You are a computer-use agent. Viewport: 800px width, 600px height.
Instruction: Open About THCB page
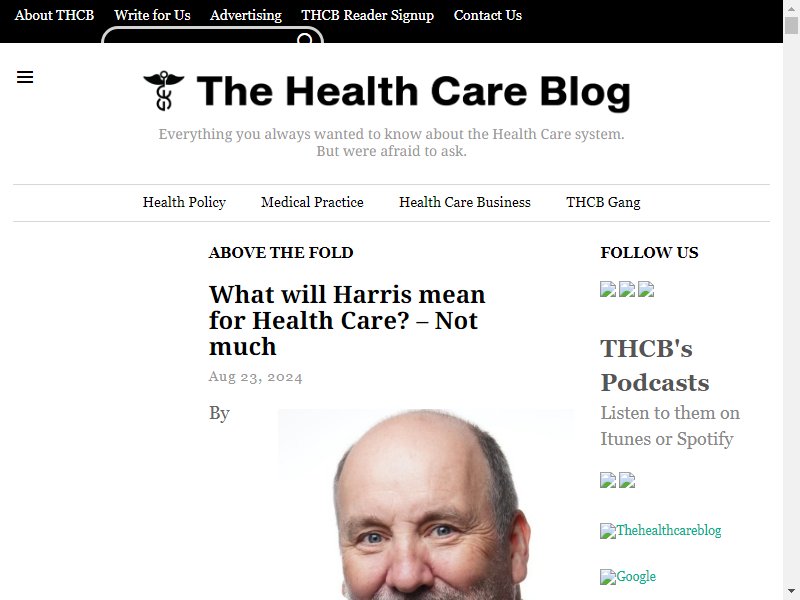(x=55, y=15)
